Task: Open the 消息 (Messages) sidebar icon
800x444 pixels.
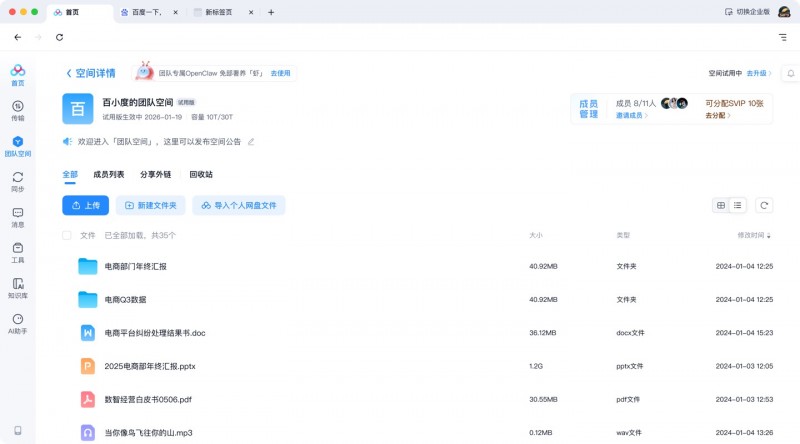Action: 17,216
